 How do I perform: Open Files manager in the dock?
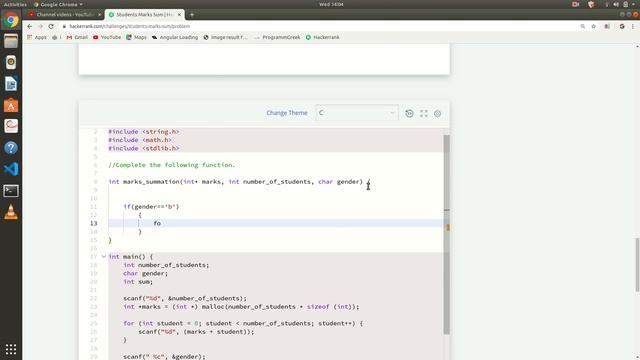(11, 41)
